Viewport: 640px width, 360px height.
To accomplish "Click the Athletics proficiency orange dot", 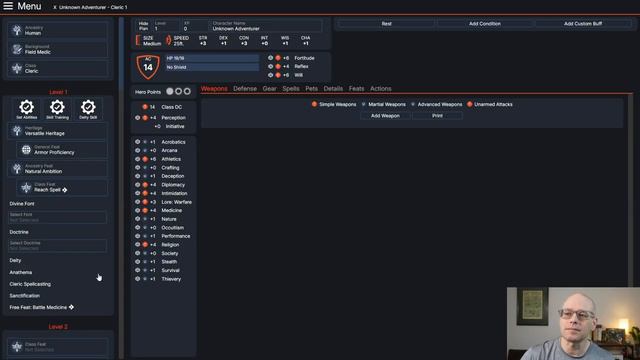I will coord(145,159).
